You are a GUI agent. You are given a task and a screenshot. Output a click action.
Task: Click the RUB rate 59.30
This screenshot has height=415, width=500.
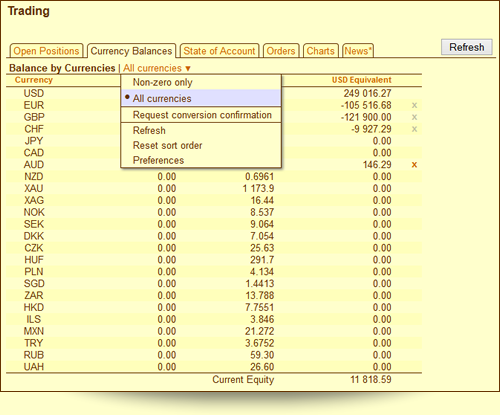point(262,355)
